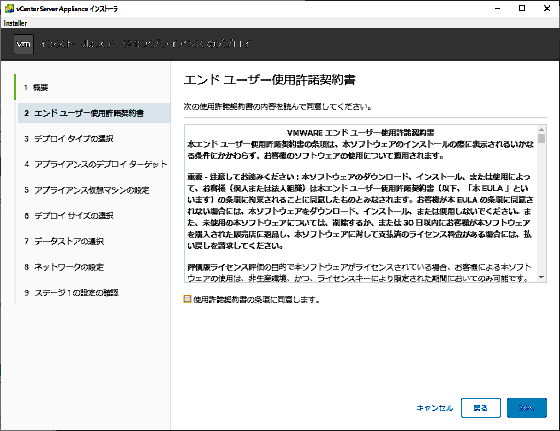Open the Installer menu
Viewport: 560px width, 431px height.
click(x=15, y=23)
